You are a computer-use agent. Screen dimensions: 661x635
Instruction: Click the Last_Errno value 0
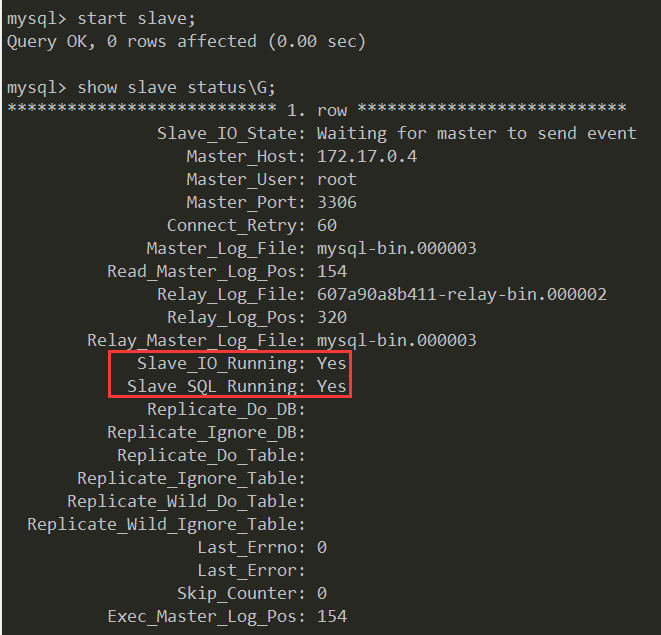point(322,548)
